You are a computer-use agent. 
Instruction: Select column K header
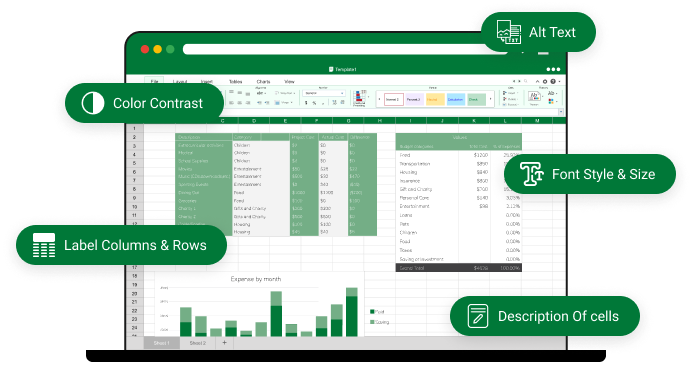click(x=474, y=120)
